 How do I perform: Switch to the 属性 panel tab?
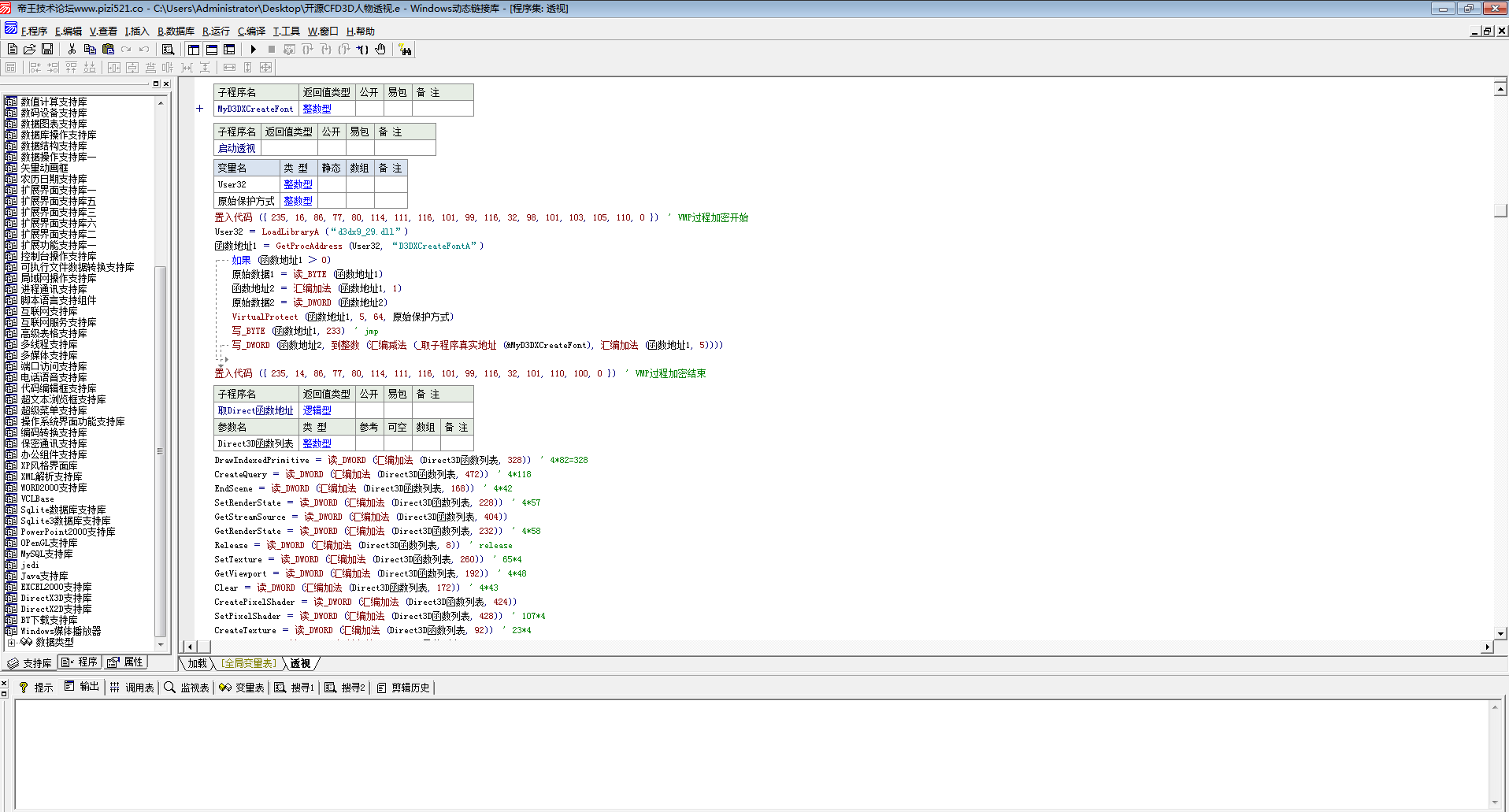125,662
